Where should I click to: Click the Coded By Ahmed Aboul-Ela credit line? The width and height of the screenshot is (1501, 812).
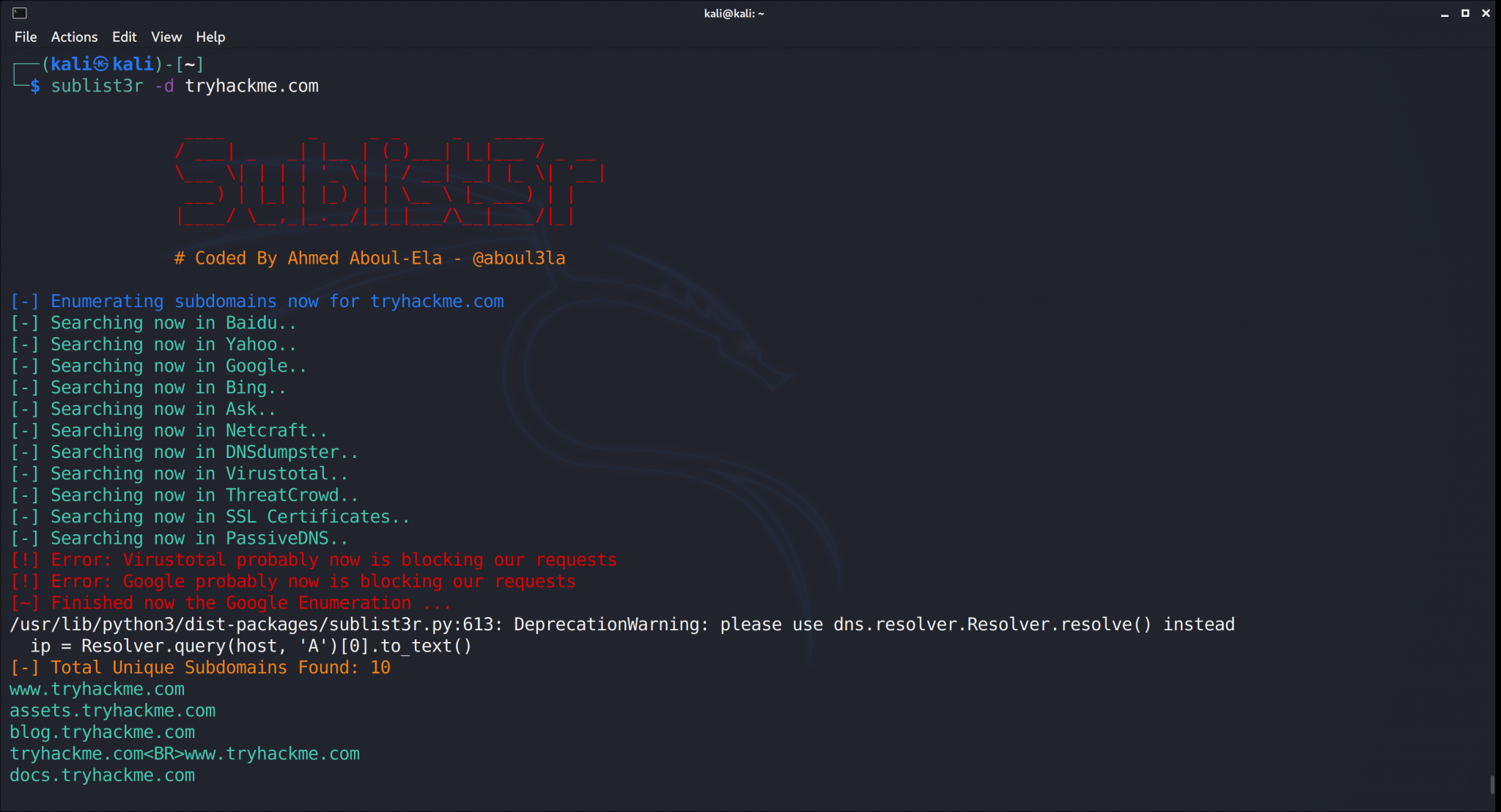click(369, 258)
